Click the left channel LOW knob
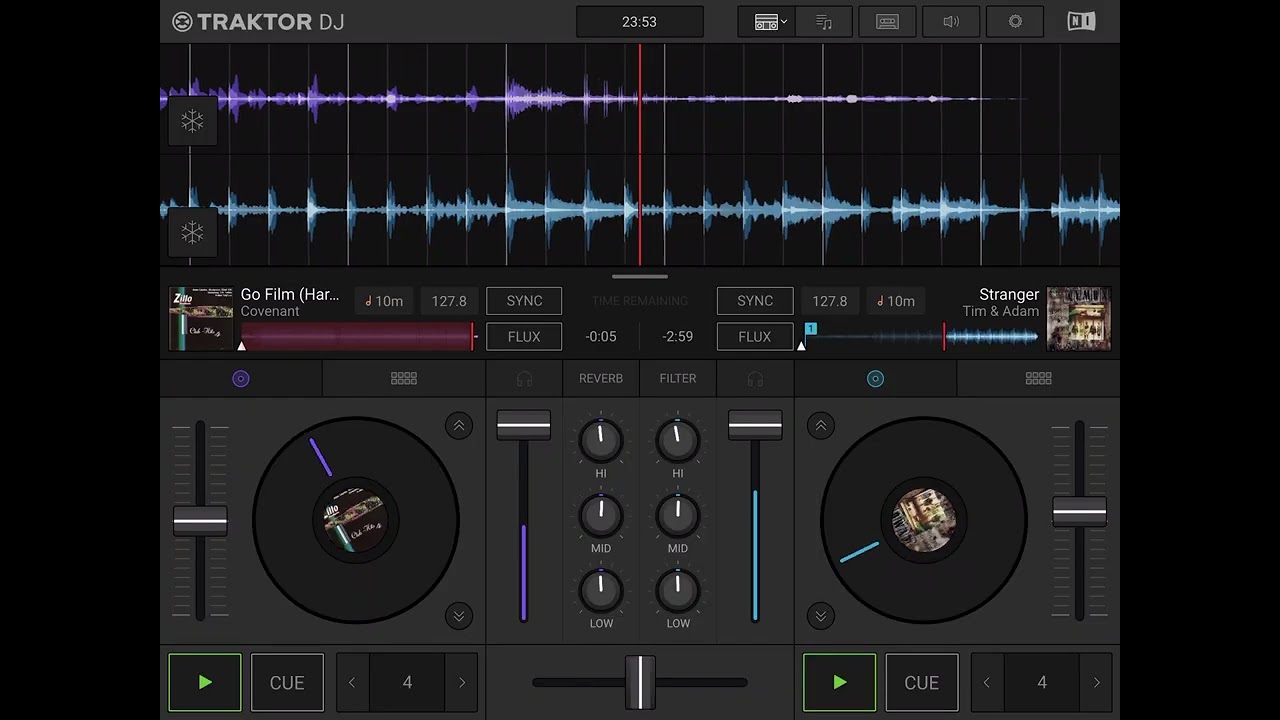Viewport: 1280px width, 720px height. click(601, 590)
